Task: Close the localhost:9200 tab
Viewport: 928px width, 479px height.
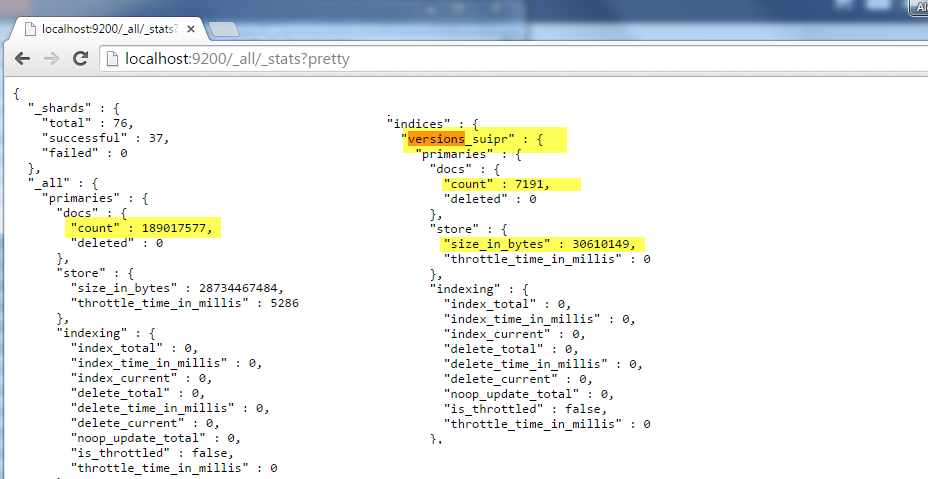Action: pos(191,28)
